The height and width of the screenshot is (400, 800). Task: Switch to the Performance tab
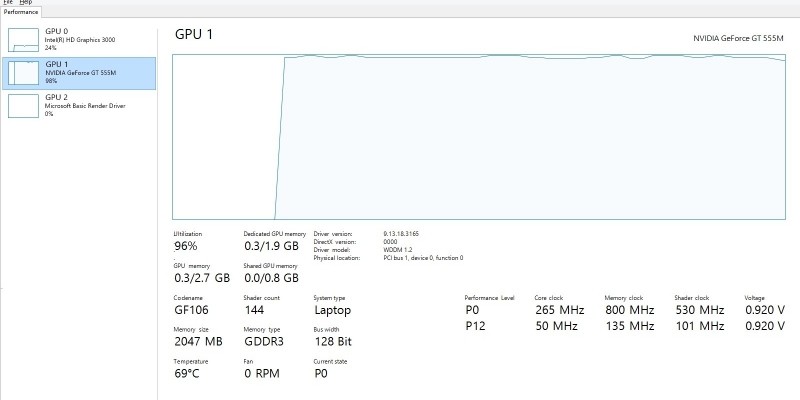(20, 12)
